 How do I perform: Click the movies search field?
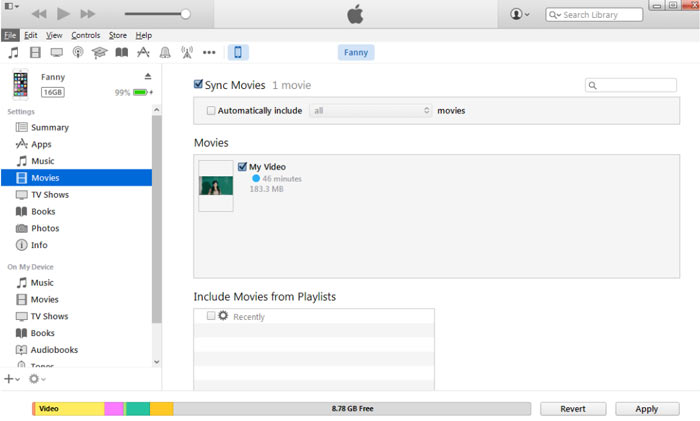(631, 85)
